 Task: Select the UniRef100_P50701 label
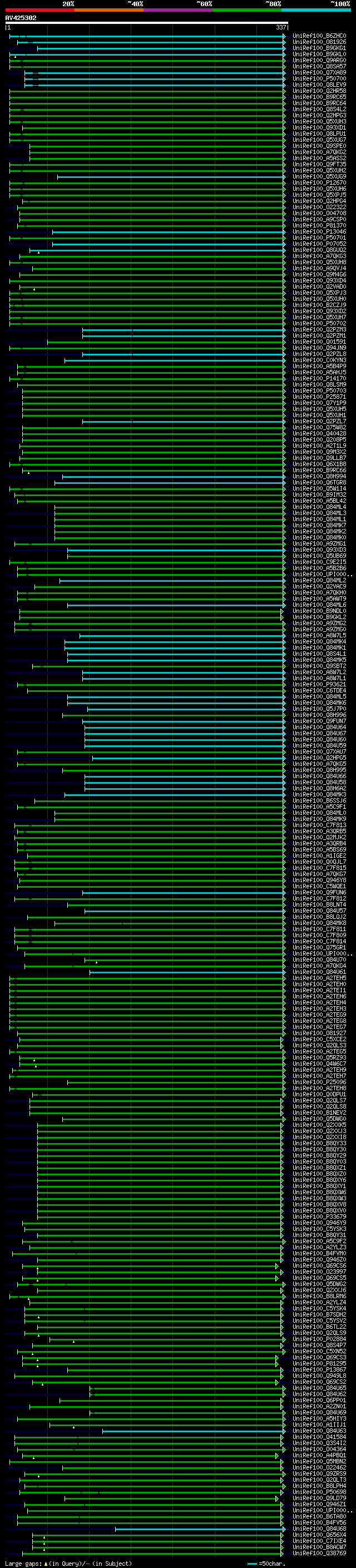(x=319, y=238)
